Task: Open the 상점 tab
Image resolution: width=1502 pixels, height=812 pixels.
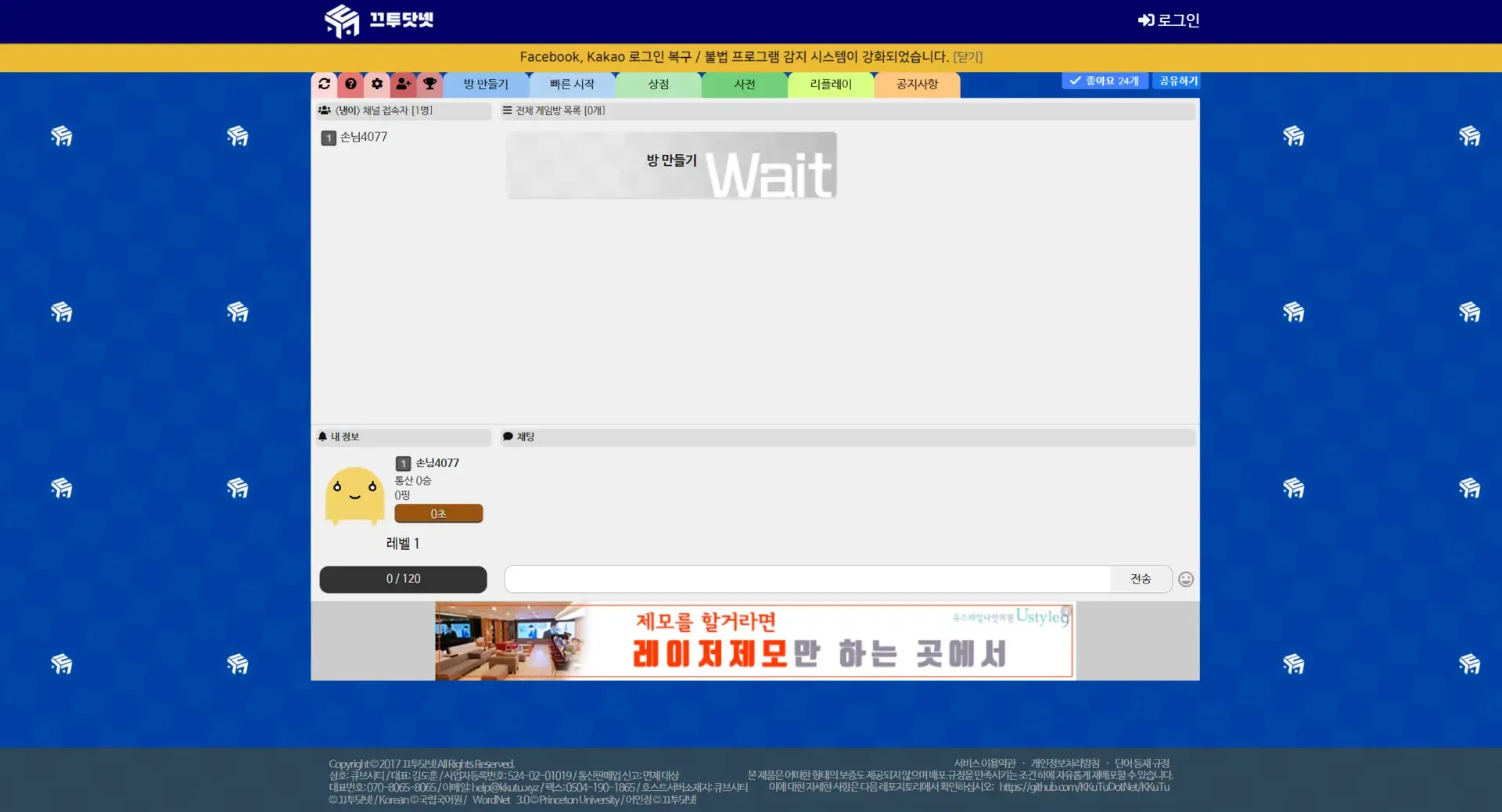Action: (x=659, y=84)
